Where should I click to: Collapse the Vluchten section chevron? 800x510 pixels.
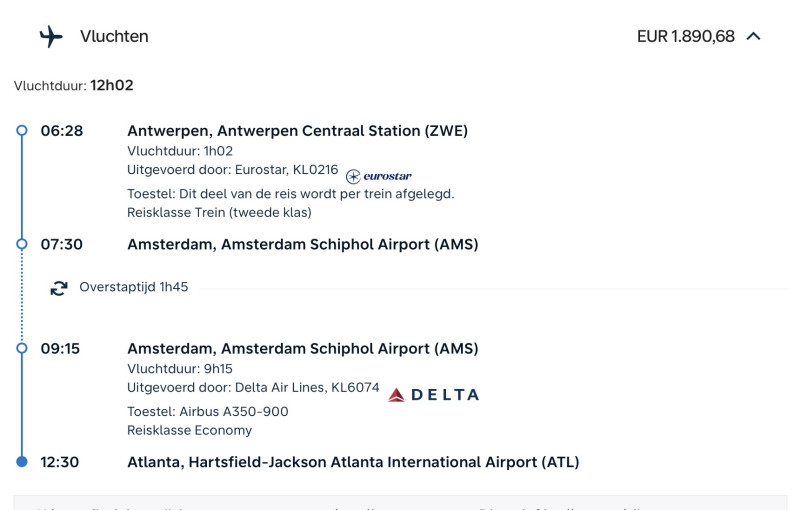tap(754, 37)
